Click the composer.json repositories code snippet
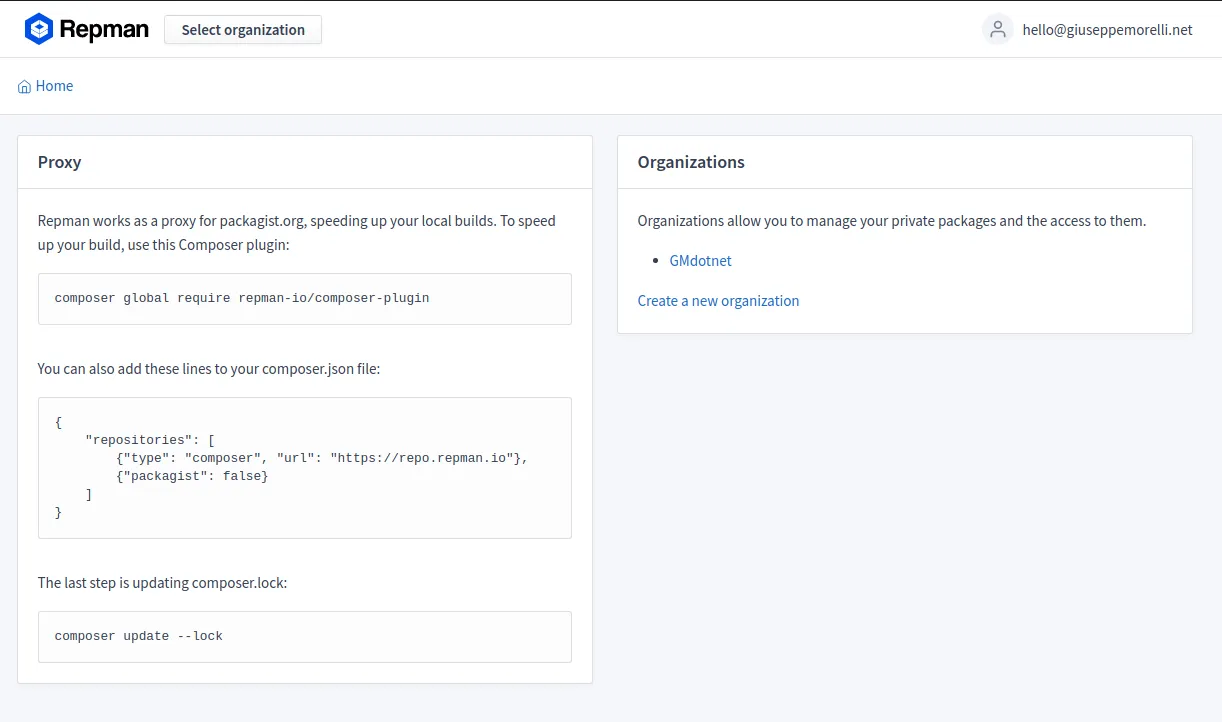Screen dimensions: 1222x722 304,468
